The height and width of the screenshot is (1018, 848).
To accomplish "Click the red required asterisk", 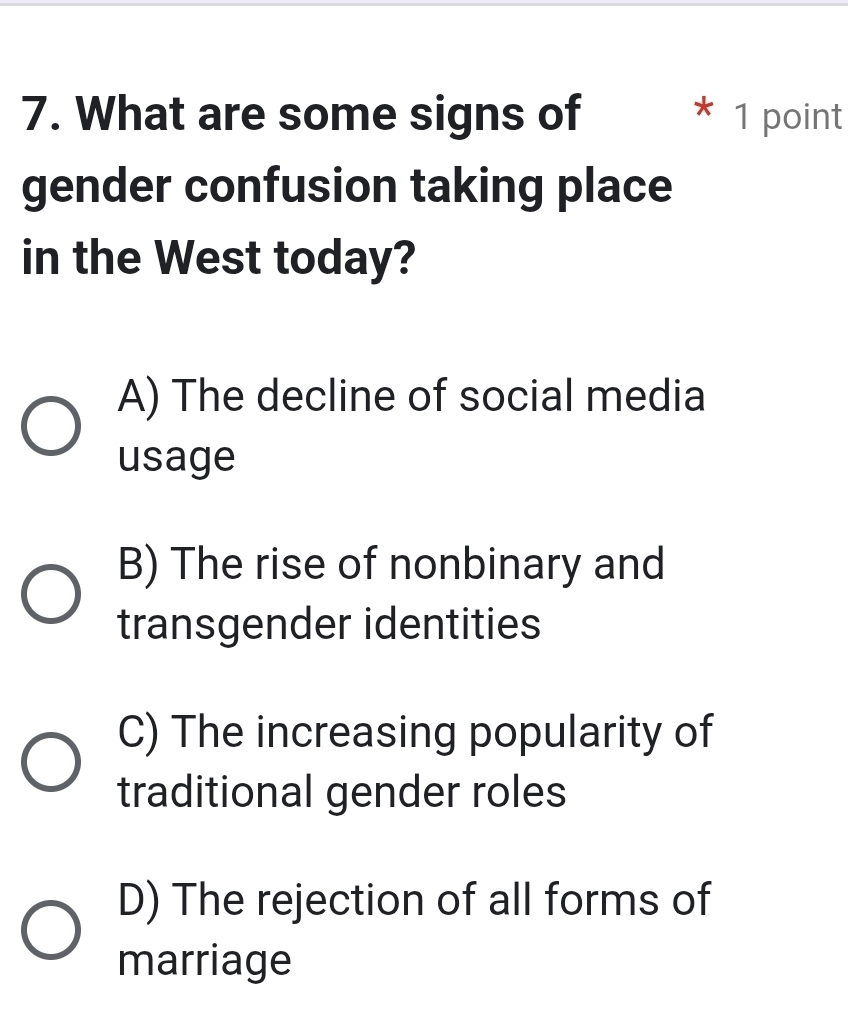I will click(x=705, y=110).
